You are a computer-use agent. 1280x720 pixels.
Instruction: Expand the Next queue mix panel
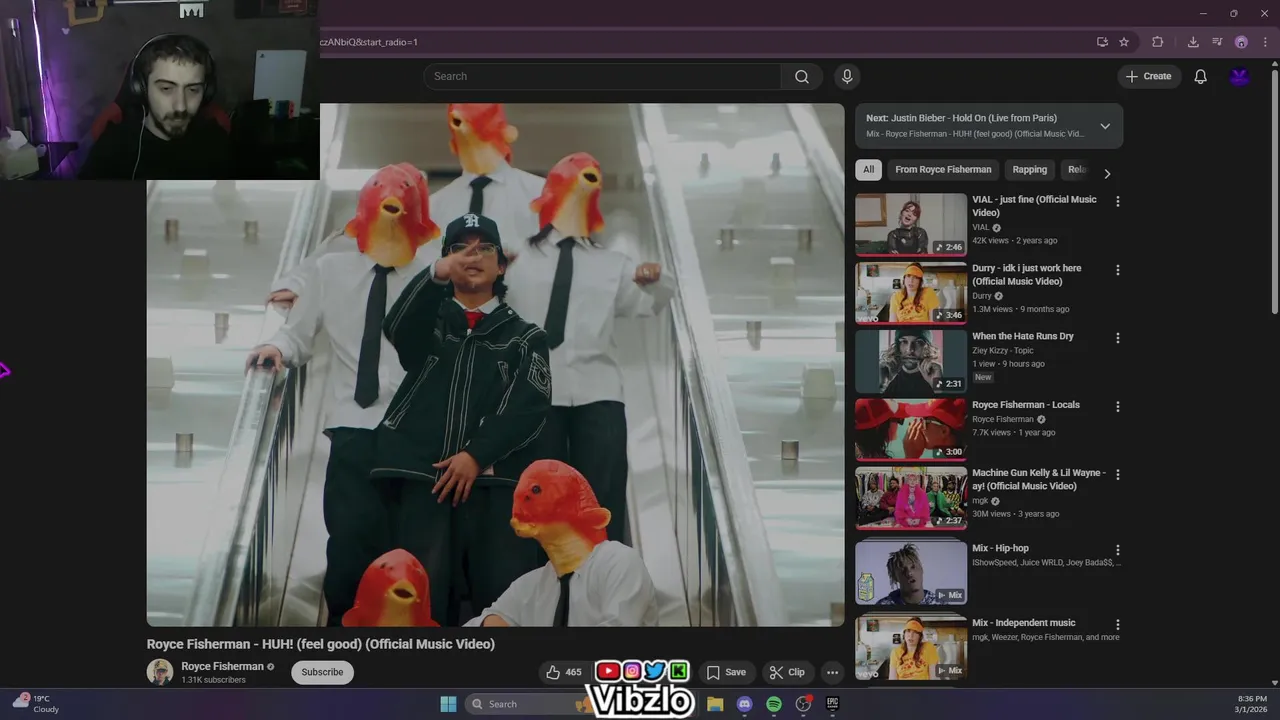[x=1105, y=126]
